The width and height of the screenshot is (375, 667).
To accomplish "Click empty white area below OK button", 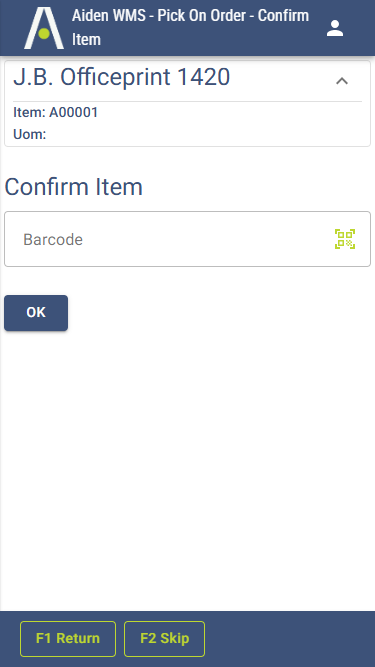I will 188,468.
